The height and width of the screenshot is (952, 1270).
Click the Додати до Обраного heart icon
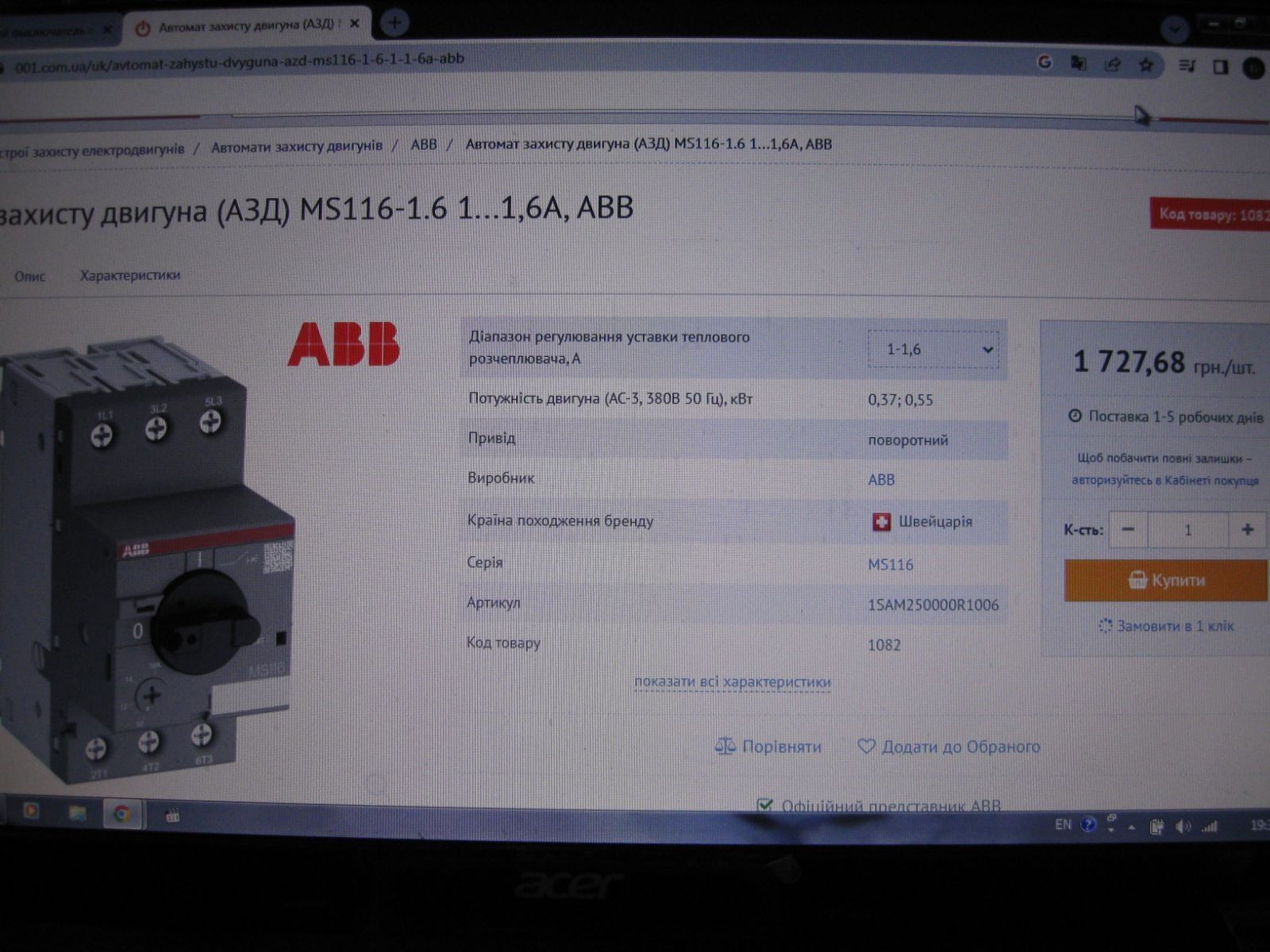(867, 747)
